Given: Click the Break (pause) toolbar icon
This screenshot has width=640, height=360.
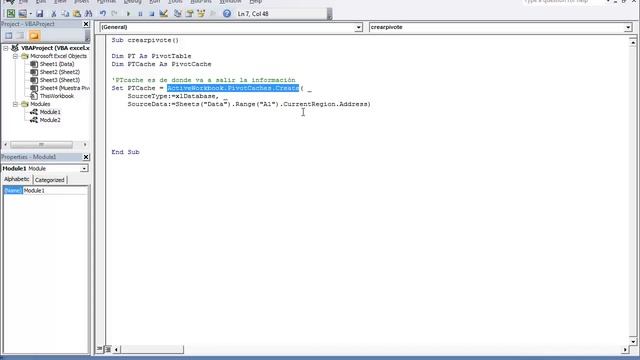Looking at the screenshot, I should click(140, 13).
